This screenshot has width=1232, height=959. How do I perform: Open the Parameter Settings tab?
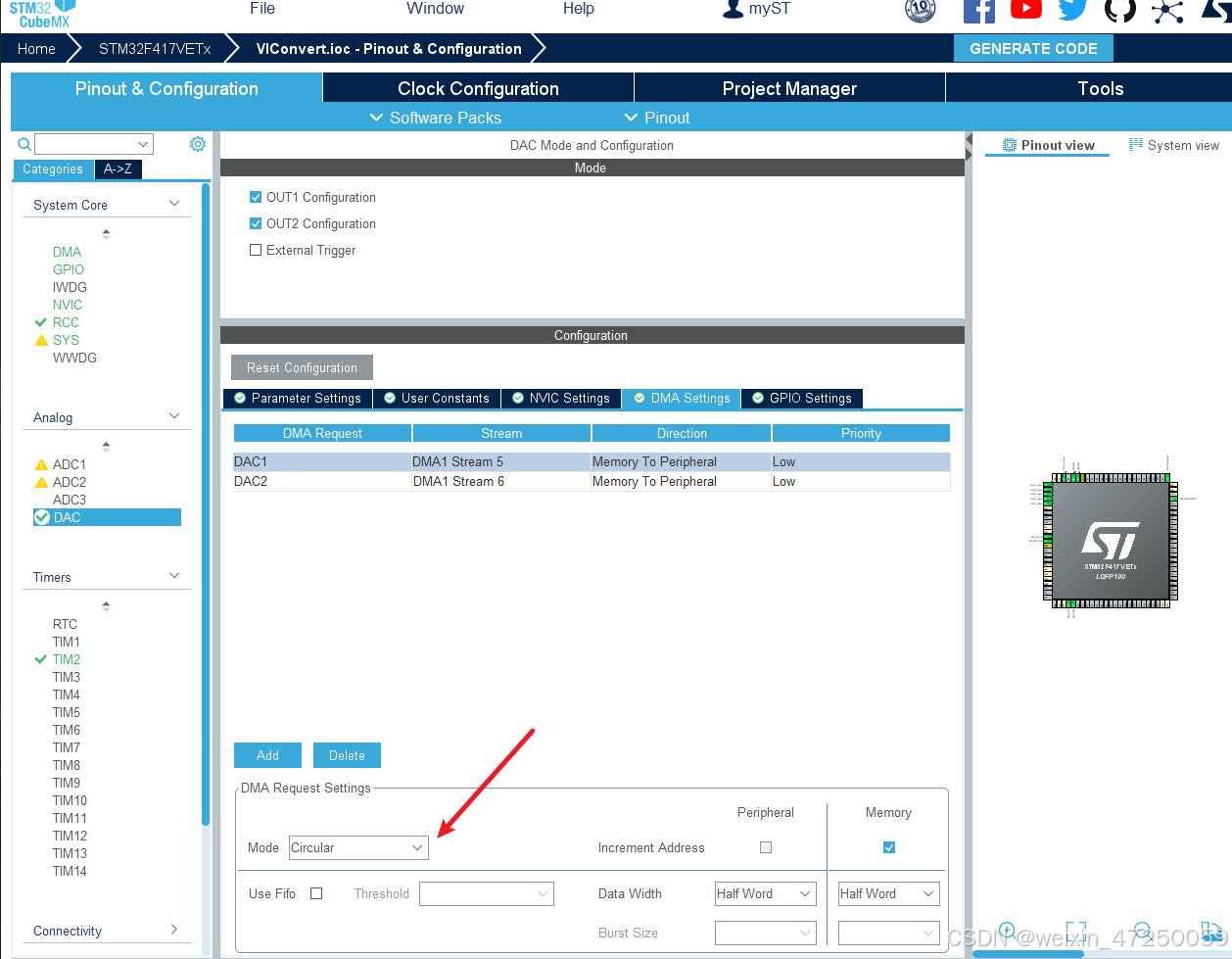[298, 399]
